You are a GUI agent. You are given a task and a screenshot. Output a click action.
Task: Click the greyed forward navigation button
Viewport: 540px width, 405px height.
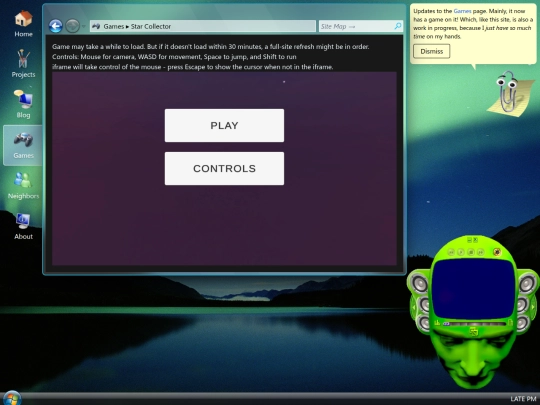point(72,26)
